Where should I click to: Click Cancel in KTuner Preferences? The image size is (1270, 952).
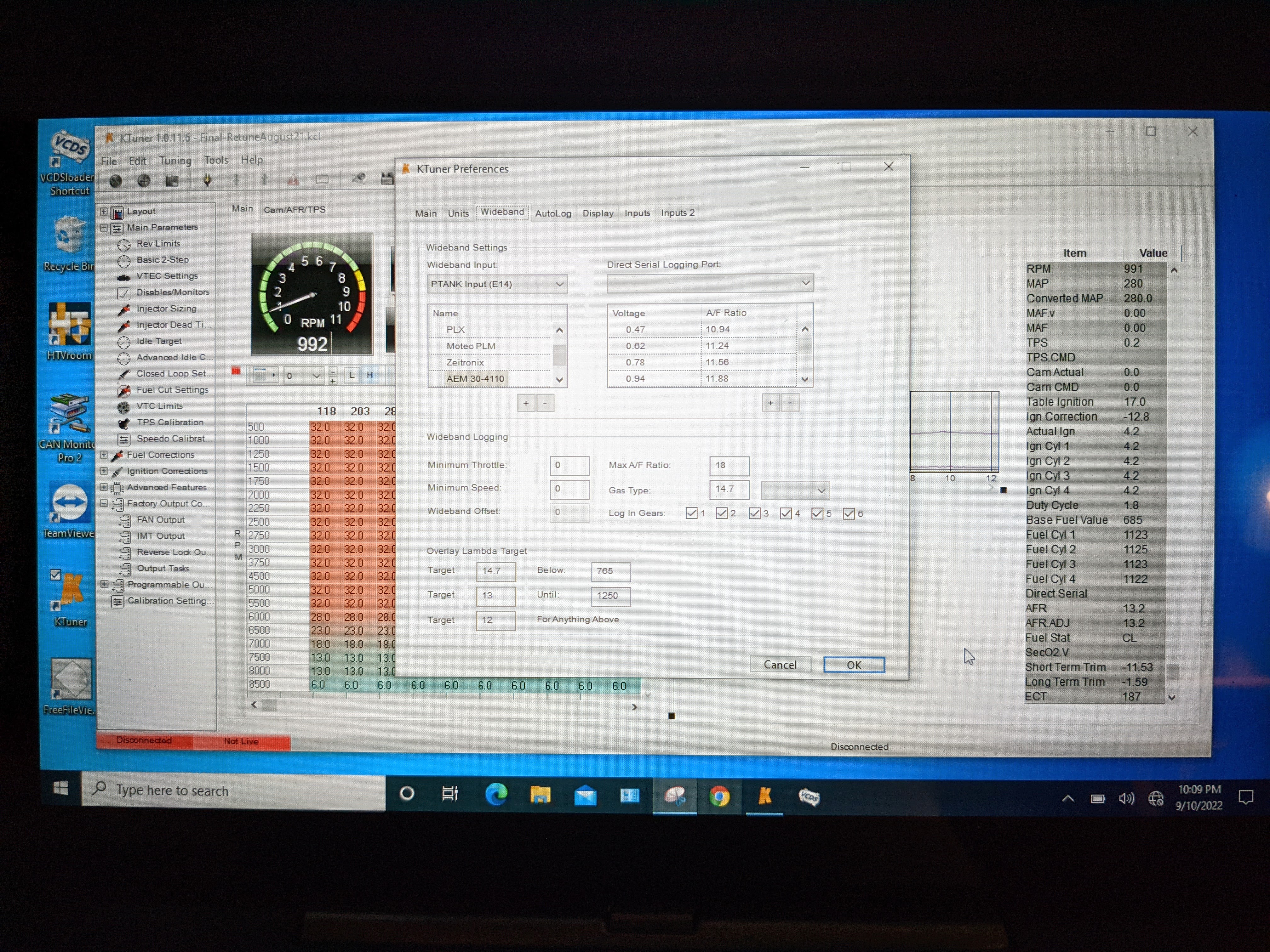[x=780, y=665]
